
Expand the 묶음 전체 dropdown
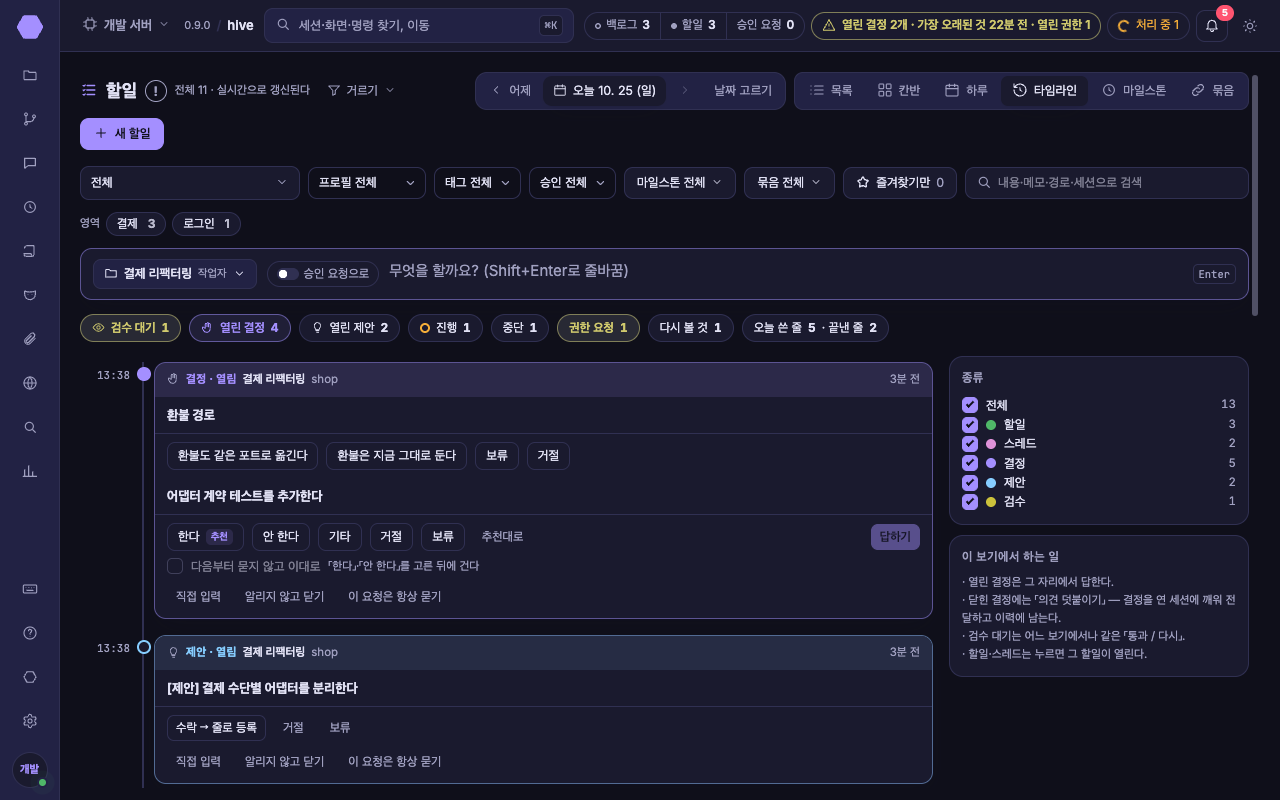coord(790,183)
